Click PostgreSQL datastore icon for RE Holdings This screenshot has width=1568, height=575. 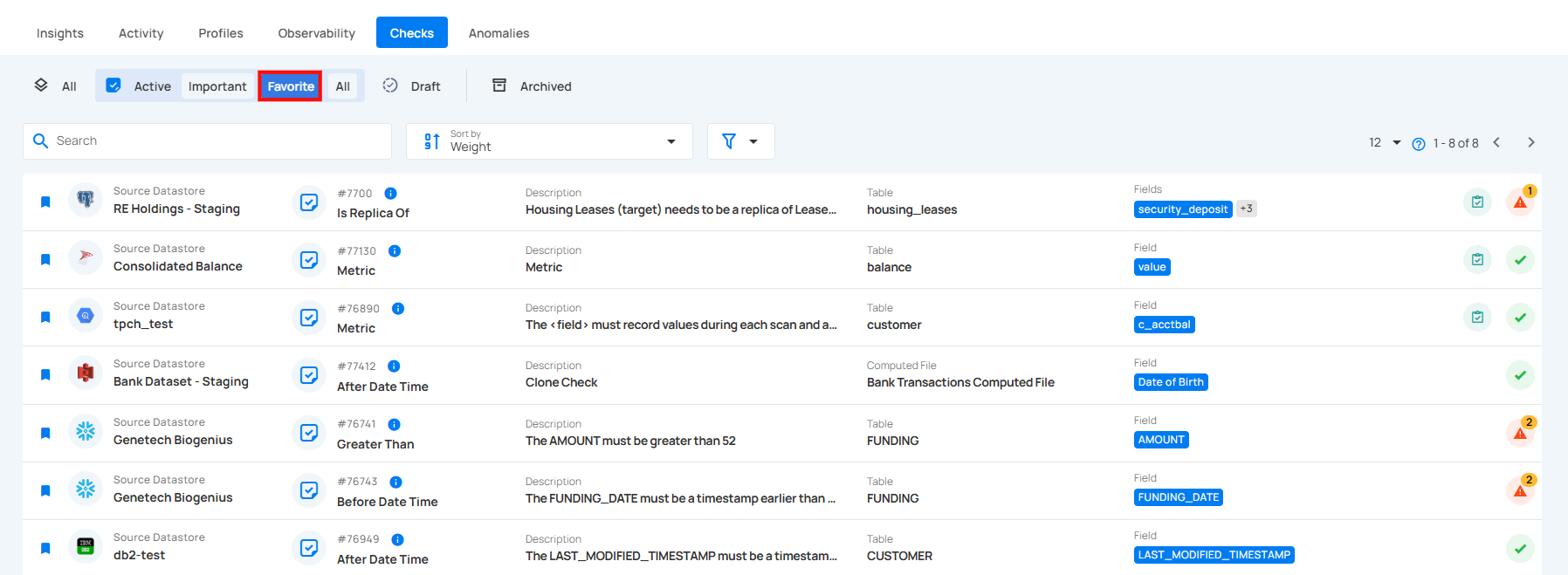[86, 201]
